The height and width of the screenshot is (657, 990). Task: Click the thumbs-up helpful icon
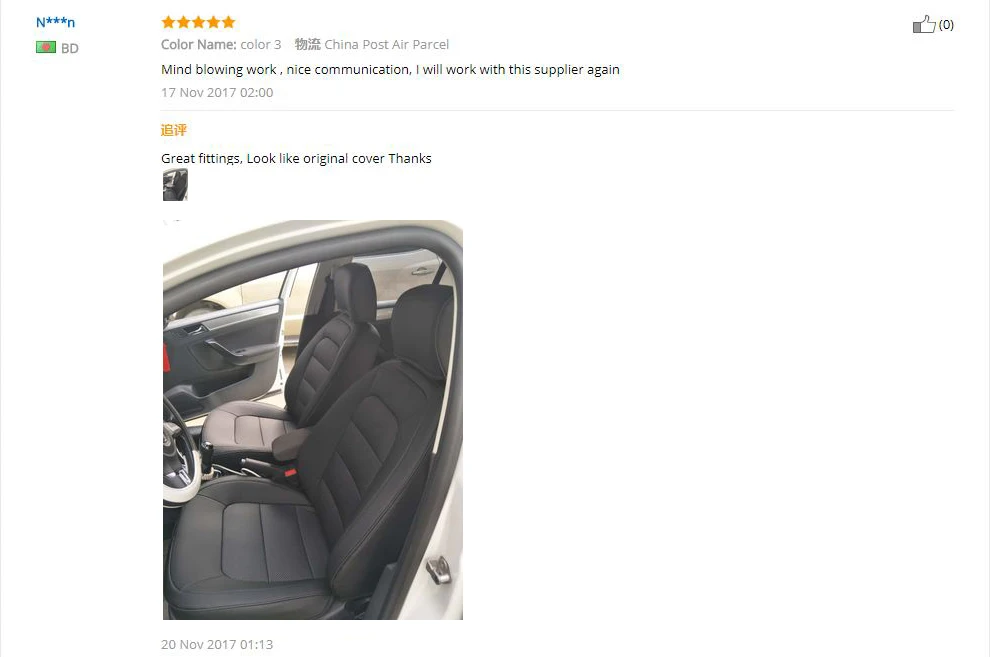pos(924,25)
